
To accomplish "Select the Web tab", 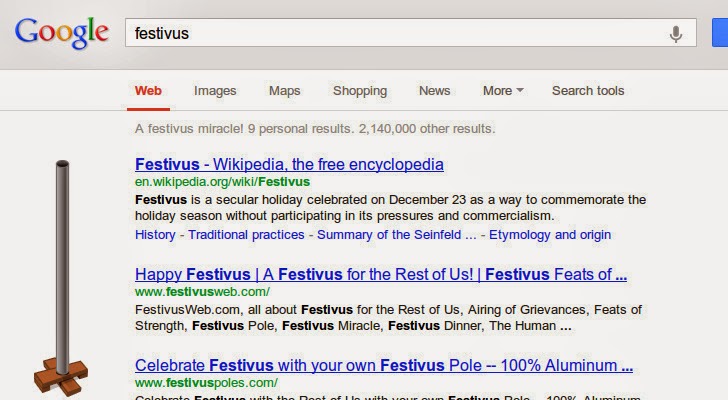I will (x=148, y=90).
